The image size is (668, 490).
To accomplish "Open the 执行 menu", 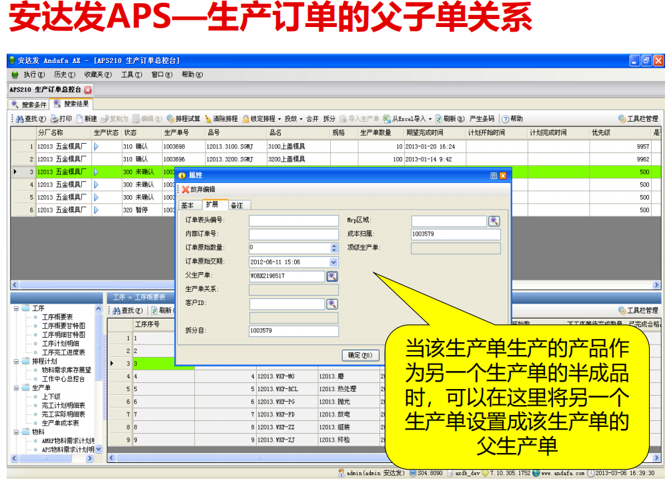I will (28, 74).
